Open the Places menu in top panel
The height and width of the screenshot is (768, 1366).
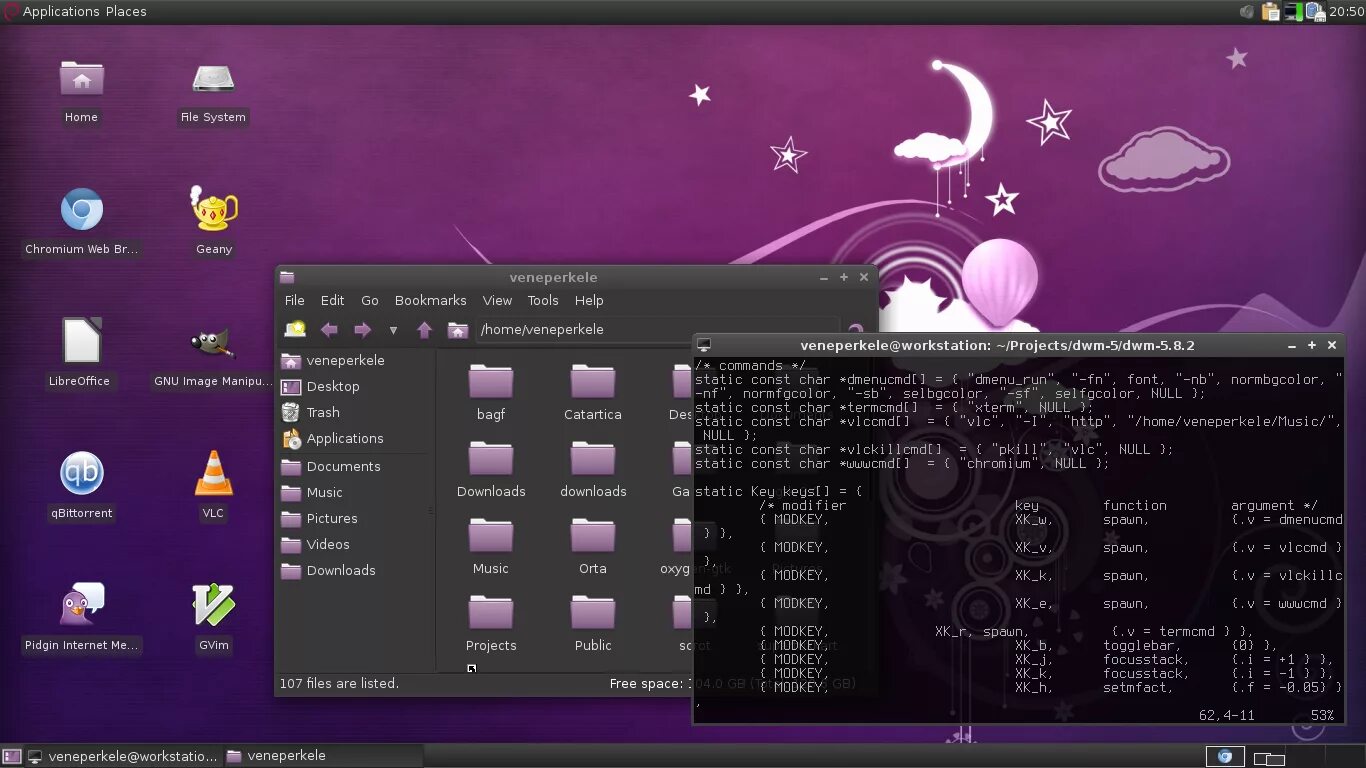126,11
